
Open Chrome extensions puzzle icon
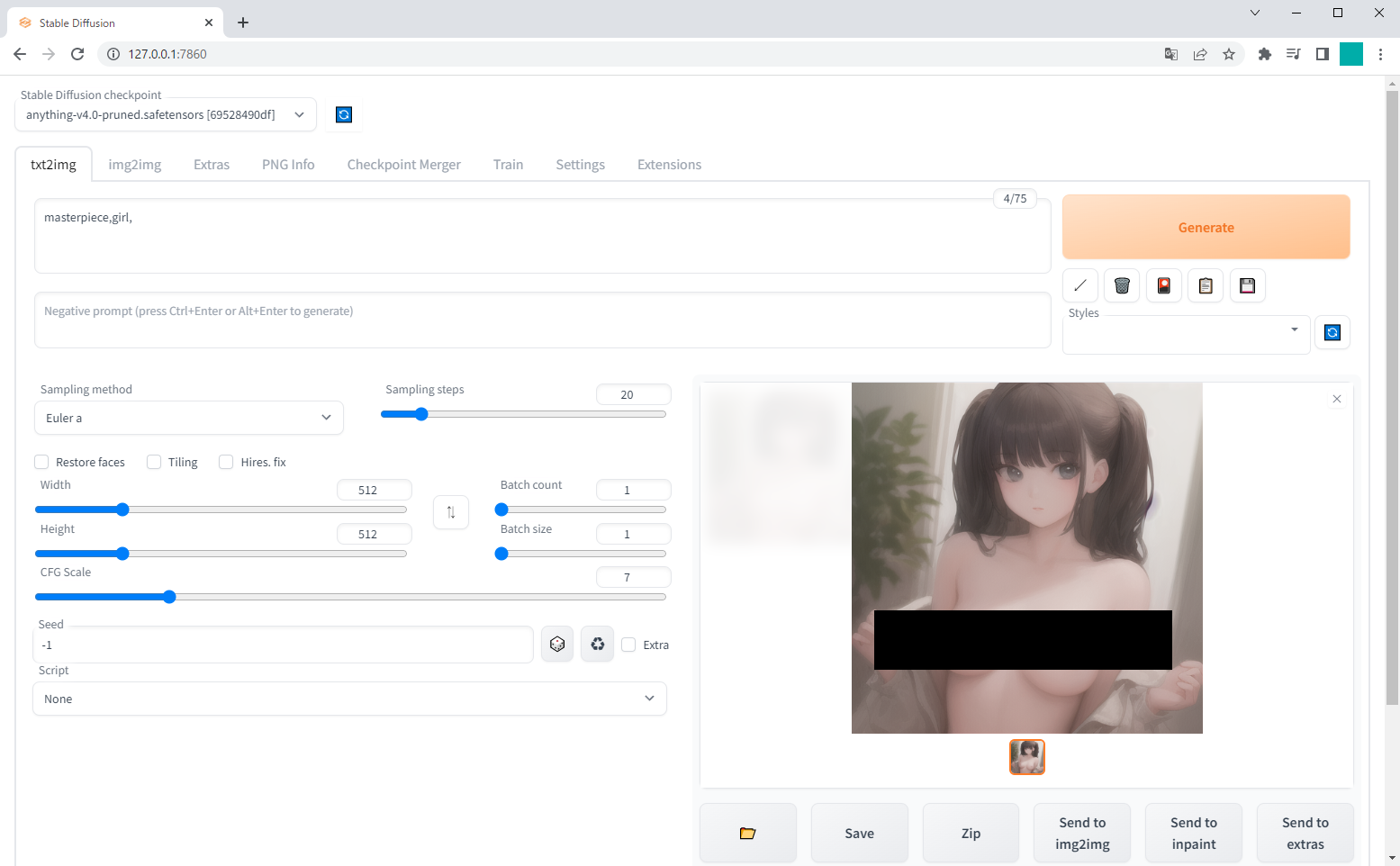[1265, 54]
